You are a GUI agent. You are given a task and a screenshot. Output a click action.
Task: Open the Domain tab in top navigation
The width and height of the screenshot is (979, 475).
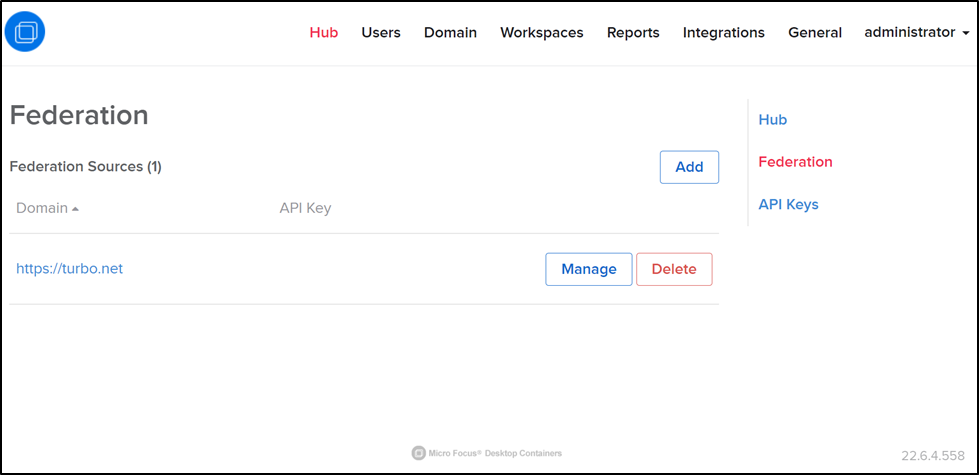click(x=450, y=32)
